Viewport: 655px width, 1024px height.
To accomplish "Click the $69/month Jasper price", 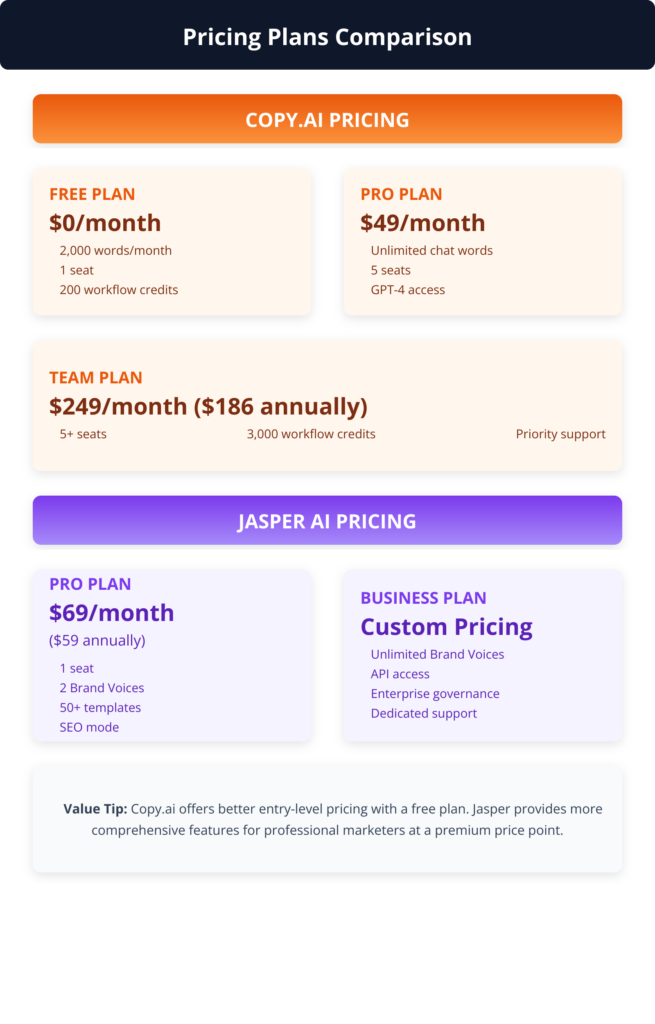I will 111,613.
